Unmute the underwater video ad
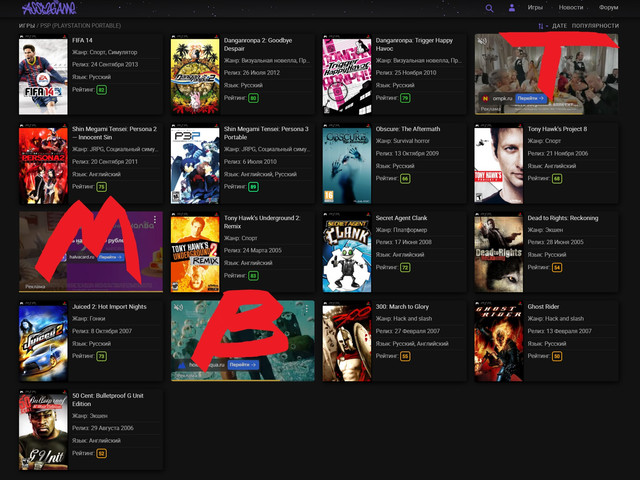Viewport: 640px width, 480px height. point(178,307)
